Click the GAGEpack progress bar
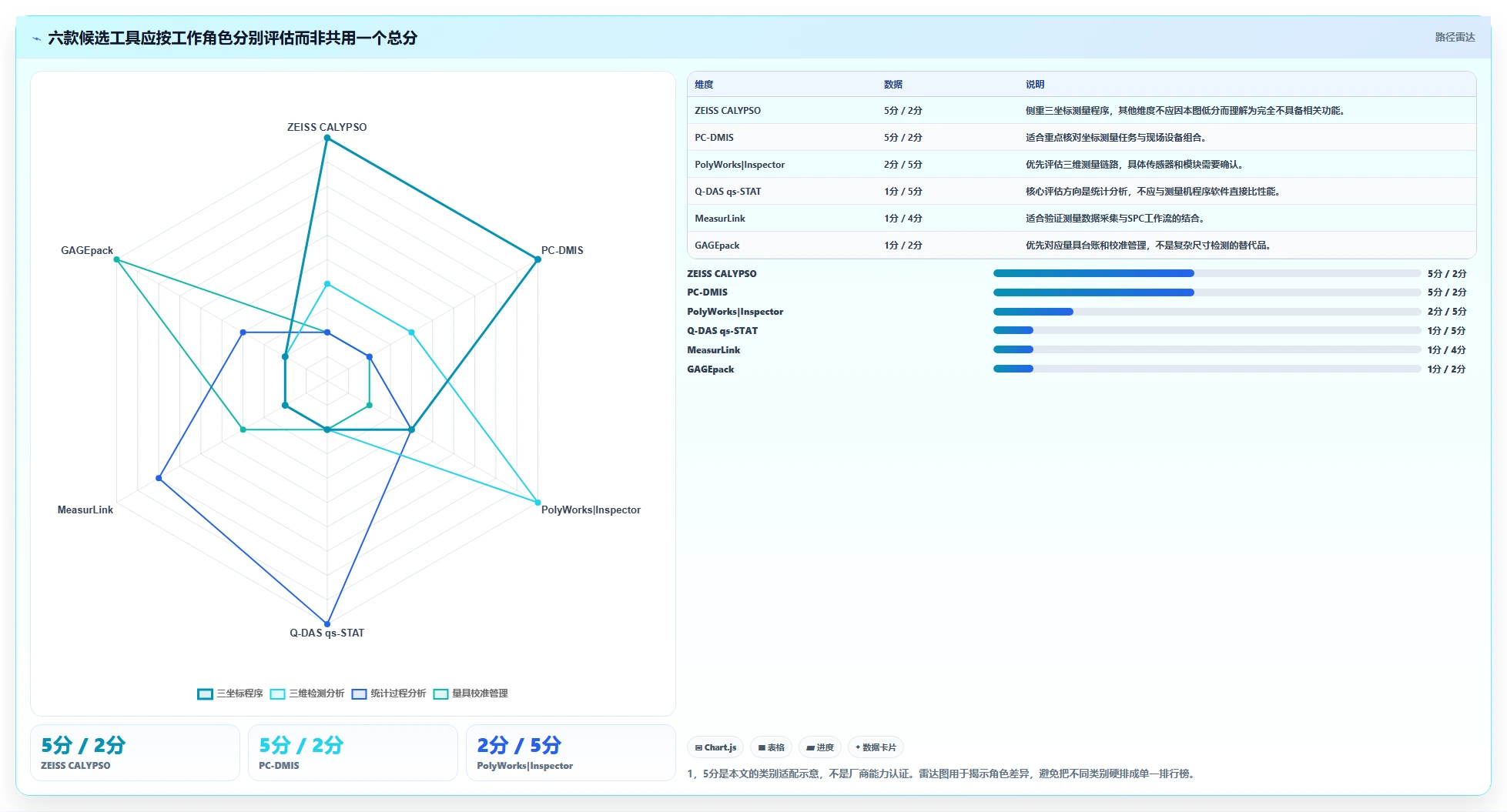 click(x=1207, y=369)
